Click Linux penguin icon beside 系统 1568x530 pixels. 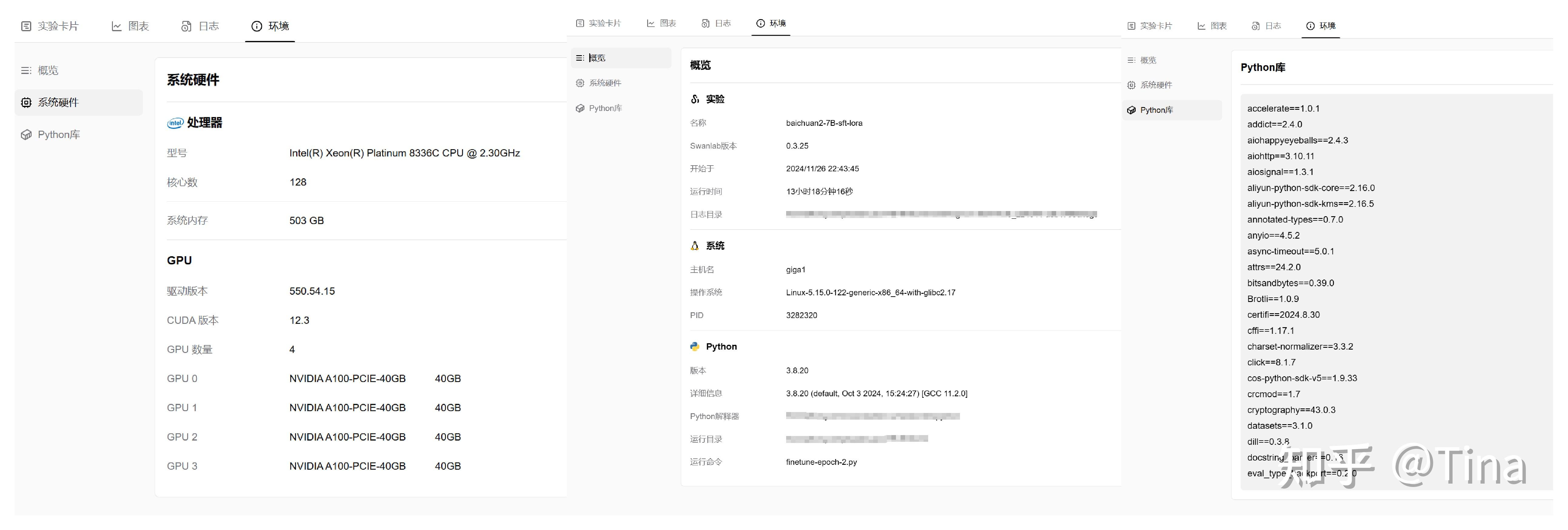click(694, 246)
